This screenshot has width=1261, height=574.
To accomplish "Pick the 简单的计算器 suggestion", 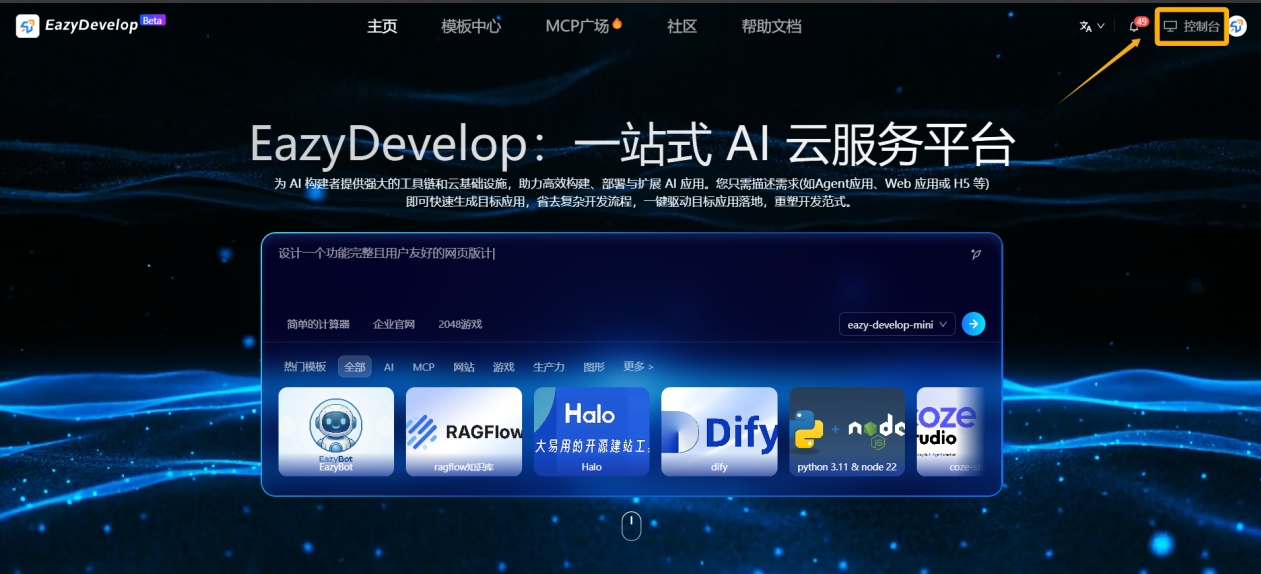I will click(318, 324).
